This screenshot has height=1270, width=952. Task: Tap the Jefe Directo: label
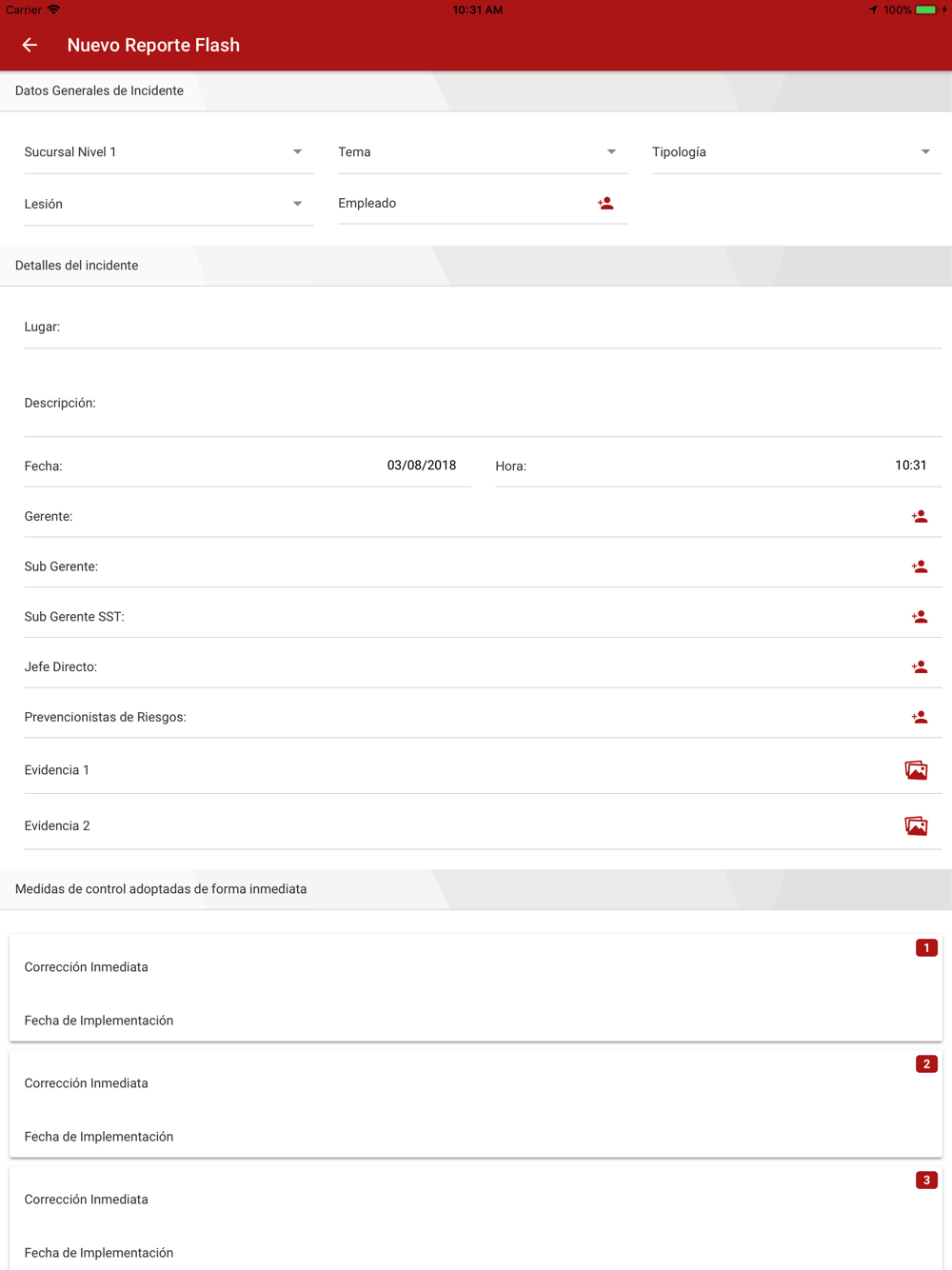tap(61, 667)
